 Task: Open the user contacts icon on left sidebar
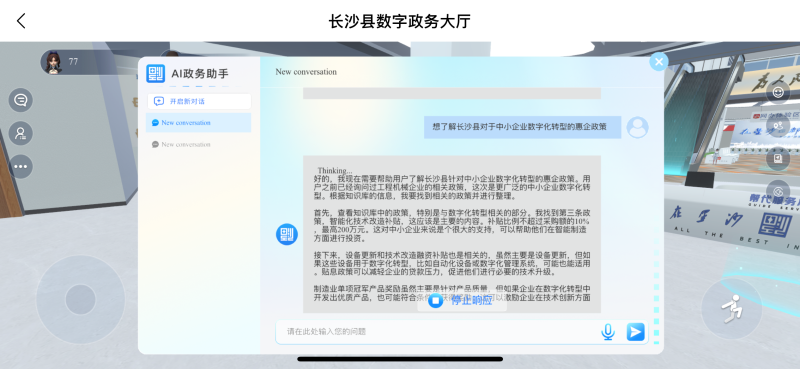tap(20, 133)
